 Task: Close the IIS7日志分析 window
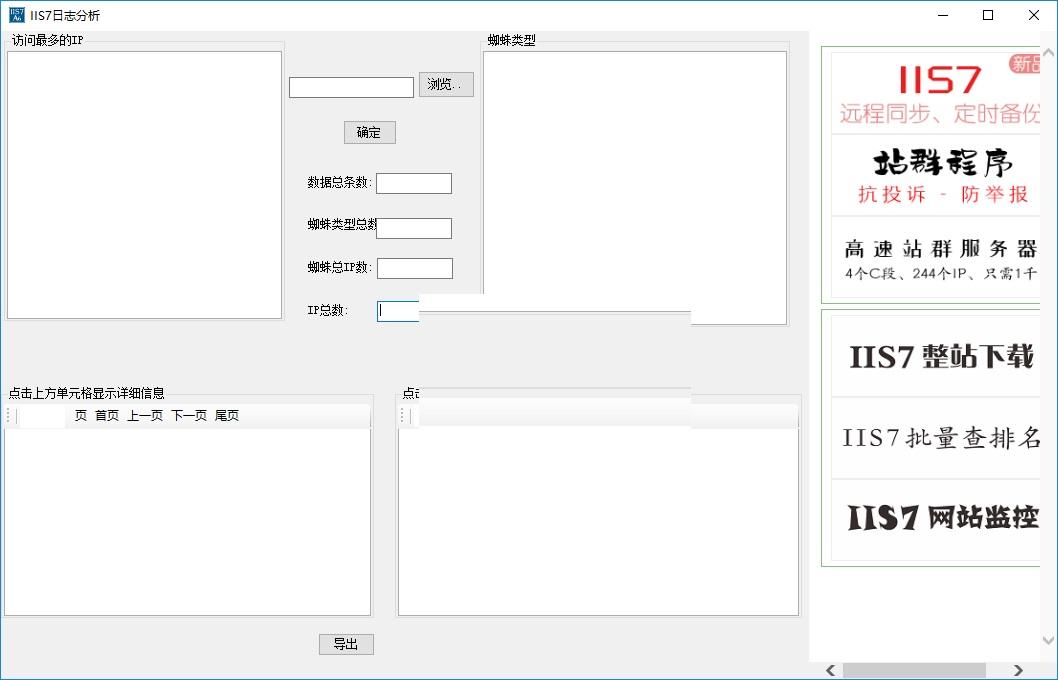click(x=1034, y=15)
